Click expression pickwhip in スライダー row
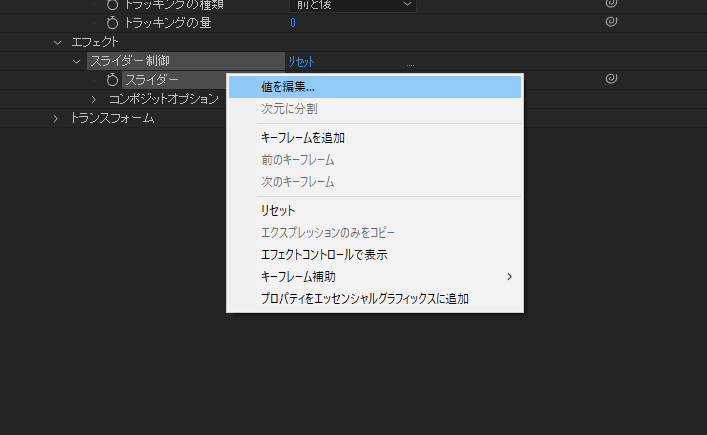Viewport: 707px width, 435px height. tap(611, 78)
